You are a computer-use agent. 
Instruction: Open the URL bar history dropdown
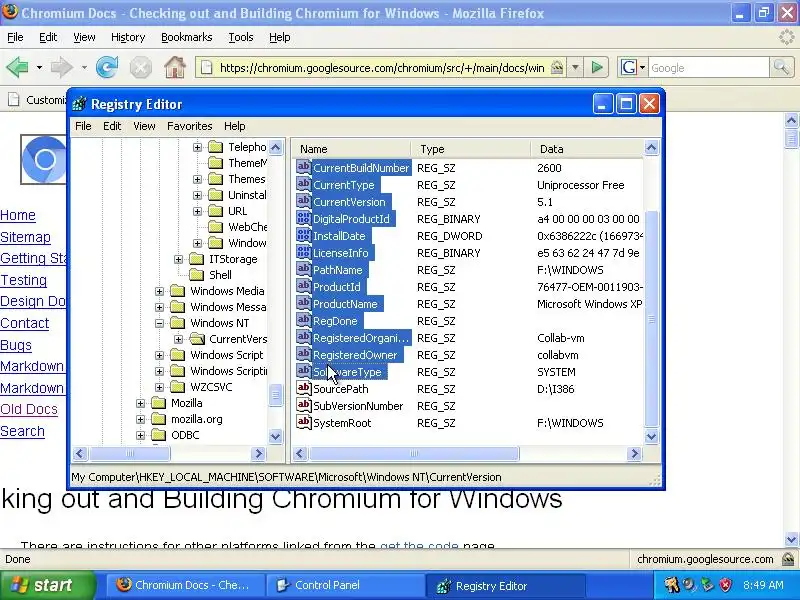pos(575,67)
